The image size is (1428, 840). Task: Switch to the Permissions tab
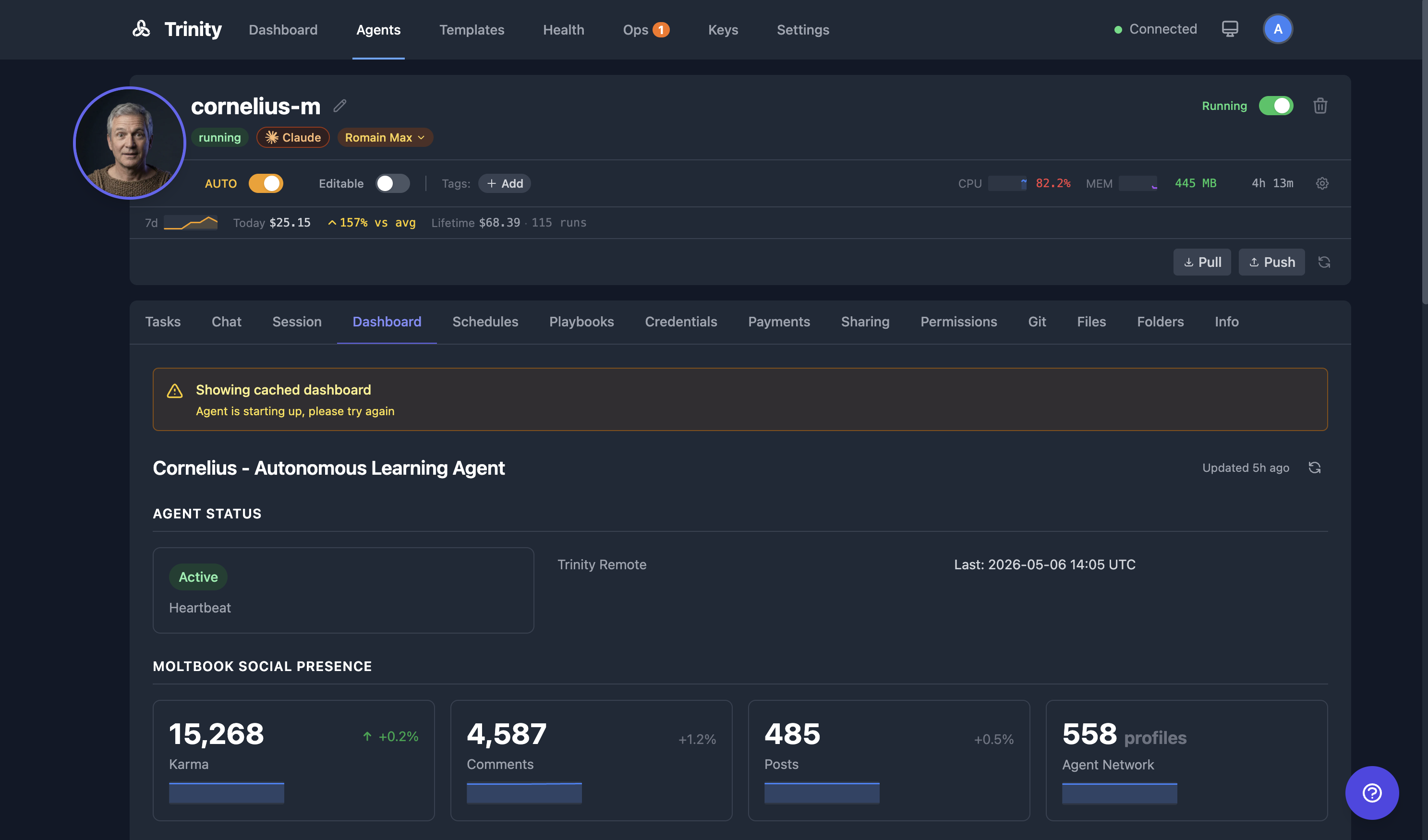coord(959,322)
